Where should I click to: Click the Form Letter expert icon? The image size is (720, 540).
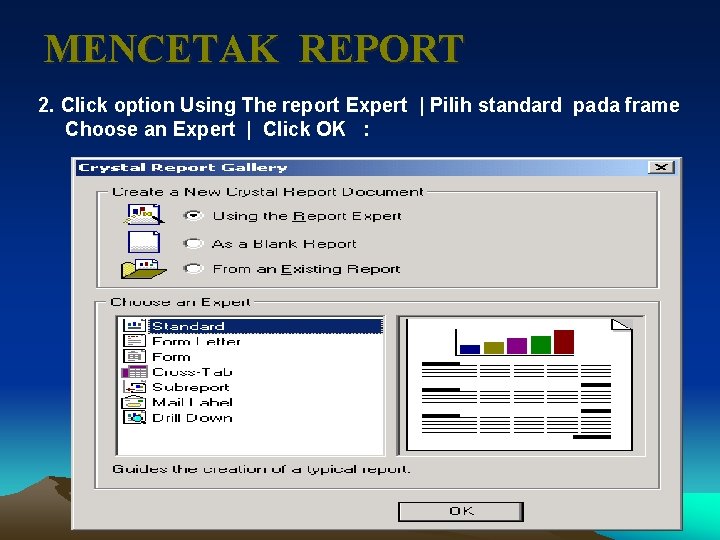tap(135, 341)
